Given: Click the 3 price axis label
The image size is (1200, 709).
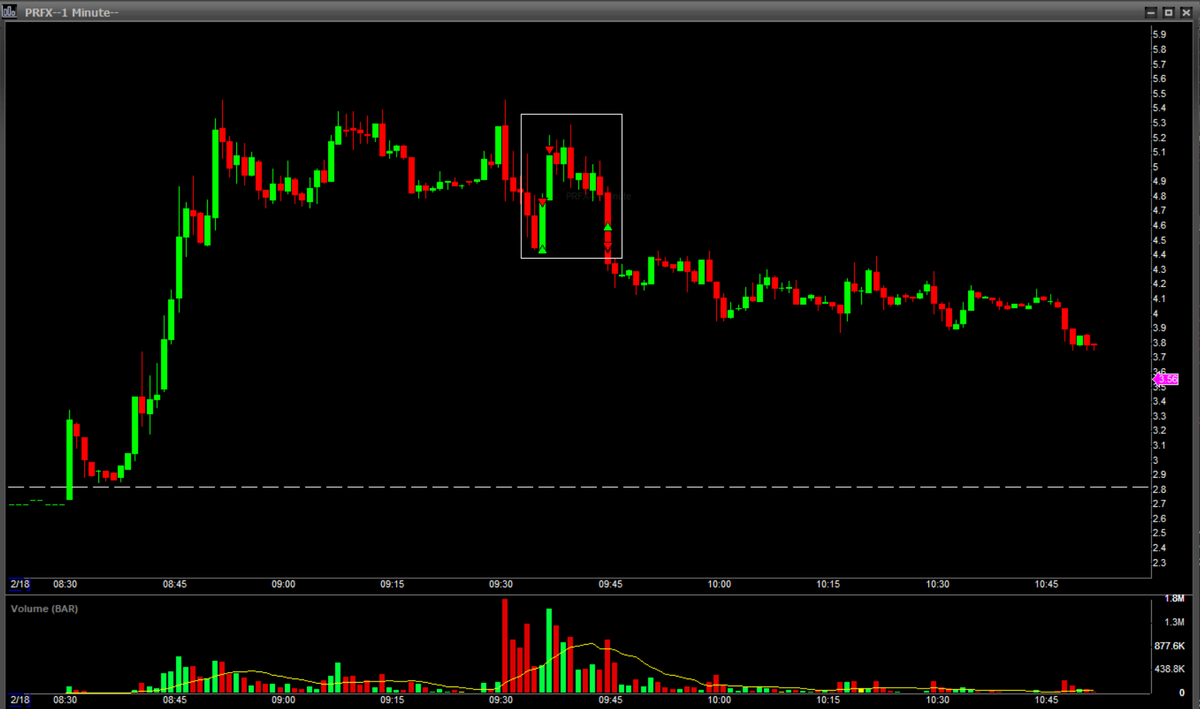Looking at the screenshot, I should (1156, 460).
